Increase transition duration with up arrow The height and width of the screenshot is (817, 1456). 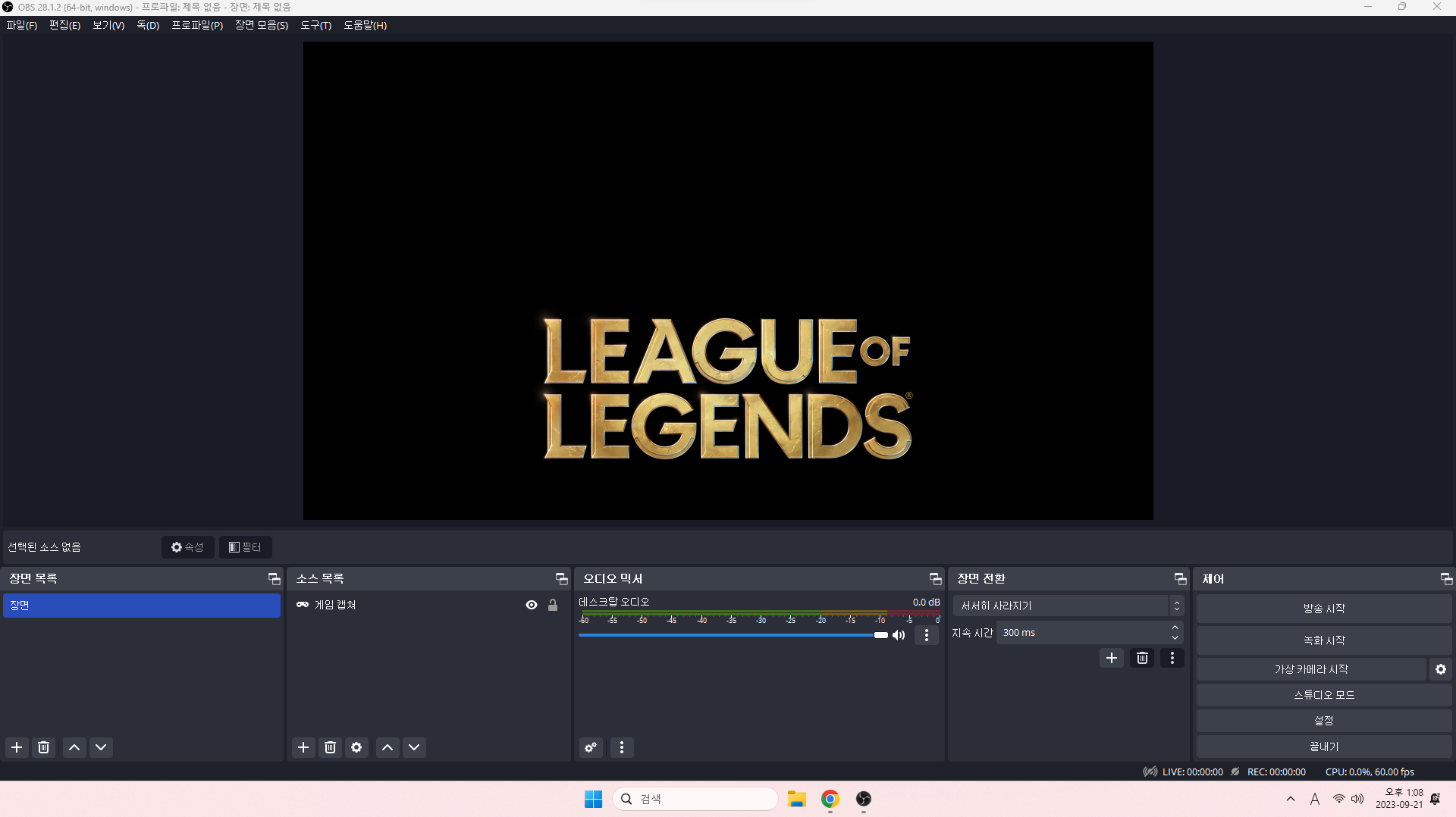click(x=1175, y=628)
